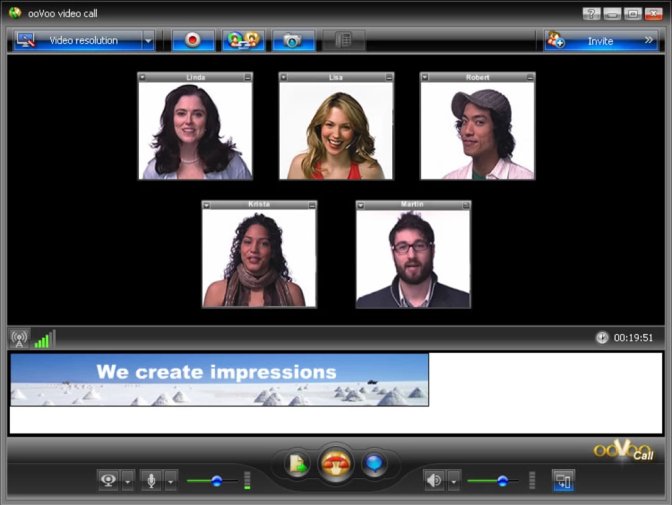Start recording with the red record button

(193, 40)
